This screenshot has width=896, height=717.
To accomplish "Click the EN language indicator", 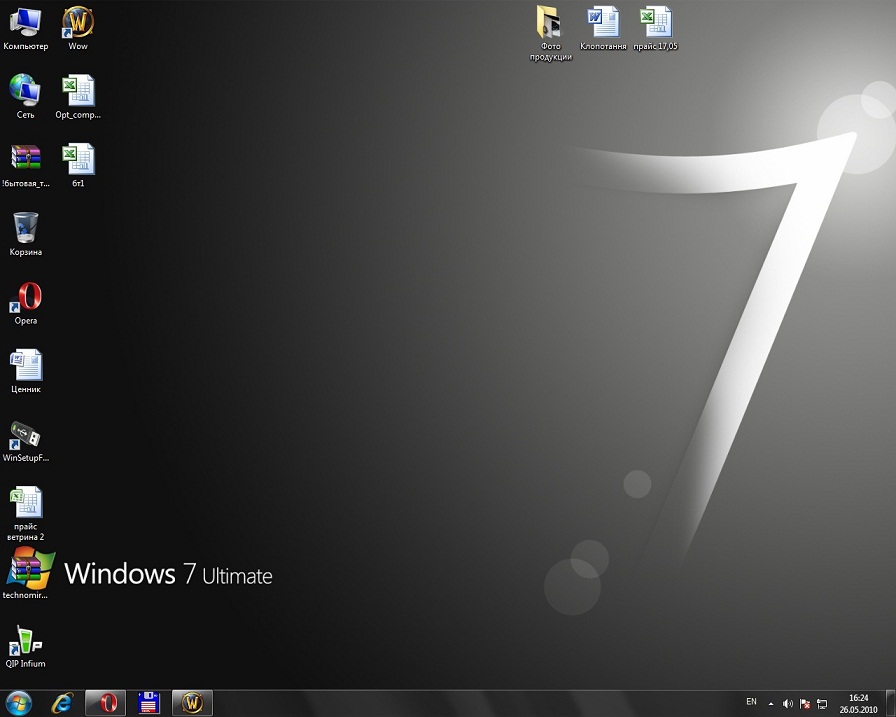I will 751,702.
